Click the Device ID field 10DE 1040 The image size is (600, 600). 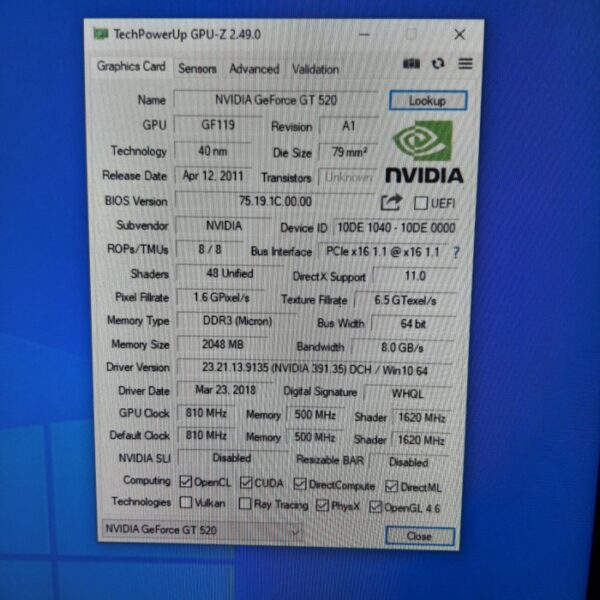coord(396,228)
